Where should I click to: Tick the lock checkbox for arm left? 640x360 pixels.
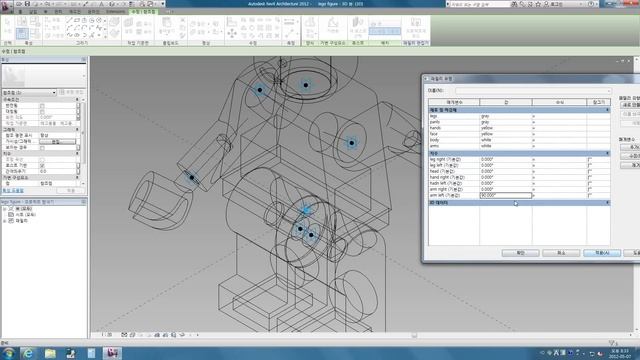[590, 196]
